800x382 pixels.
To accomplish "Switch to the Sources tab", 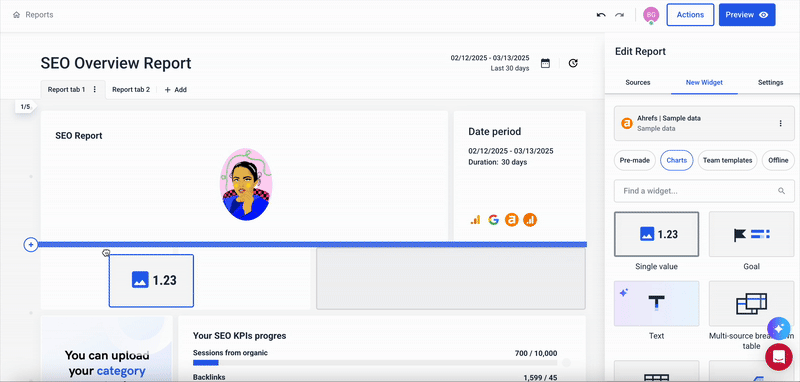I will (638, 82).
